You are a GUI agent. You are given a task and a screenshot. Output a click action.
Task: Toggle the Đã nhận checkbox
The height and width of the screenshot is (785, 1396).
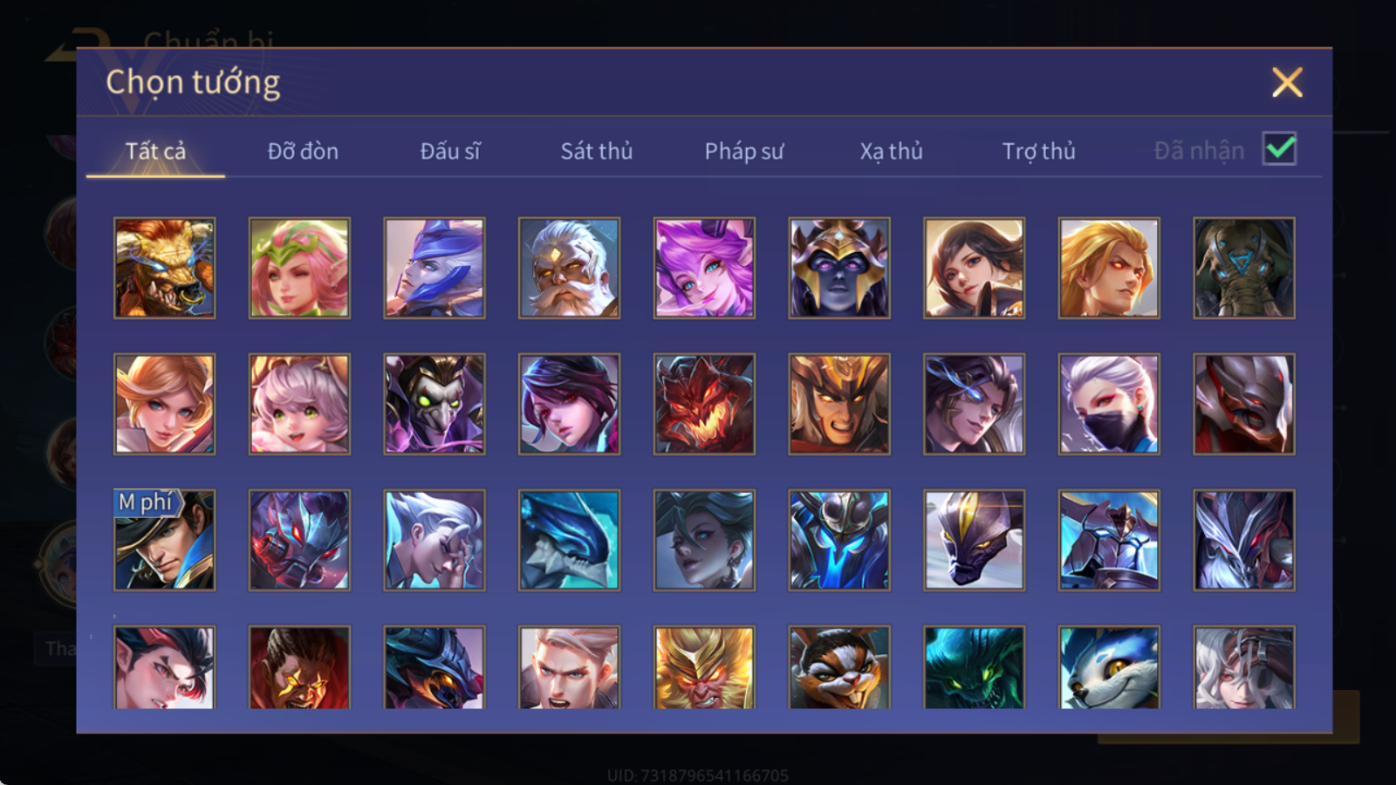1279,149
